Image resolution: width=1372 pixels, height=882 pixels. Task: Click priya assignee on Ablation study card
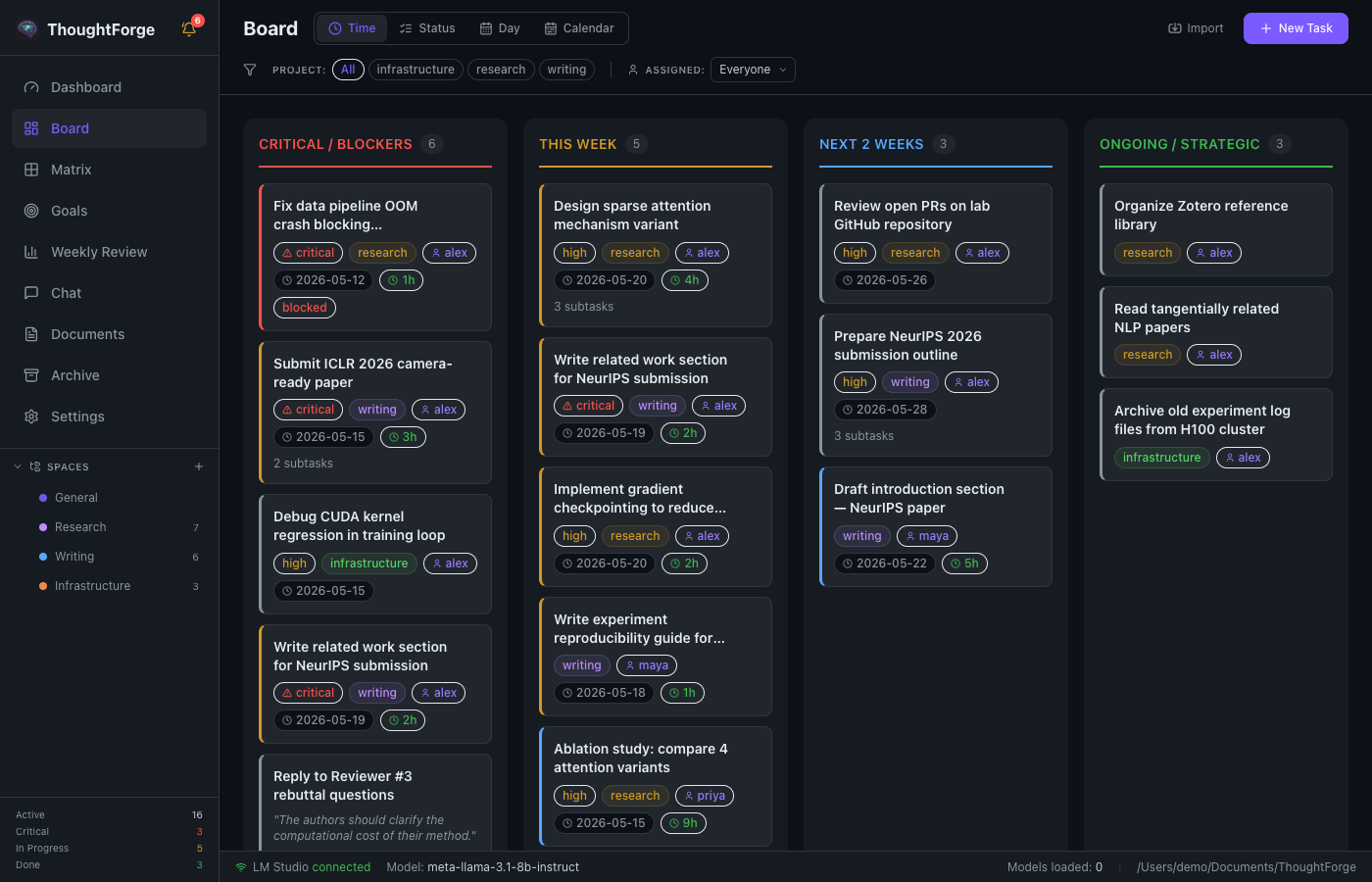705,796
